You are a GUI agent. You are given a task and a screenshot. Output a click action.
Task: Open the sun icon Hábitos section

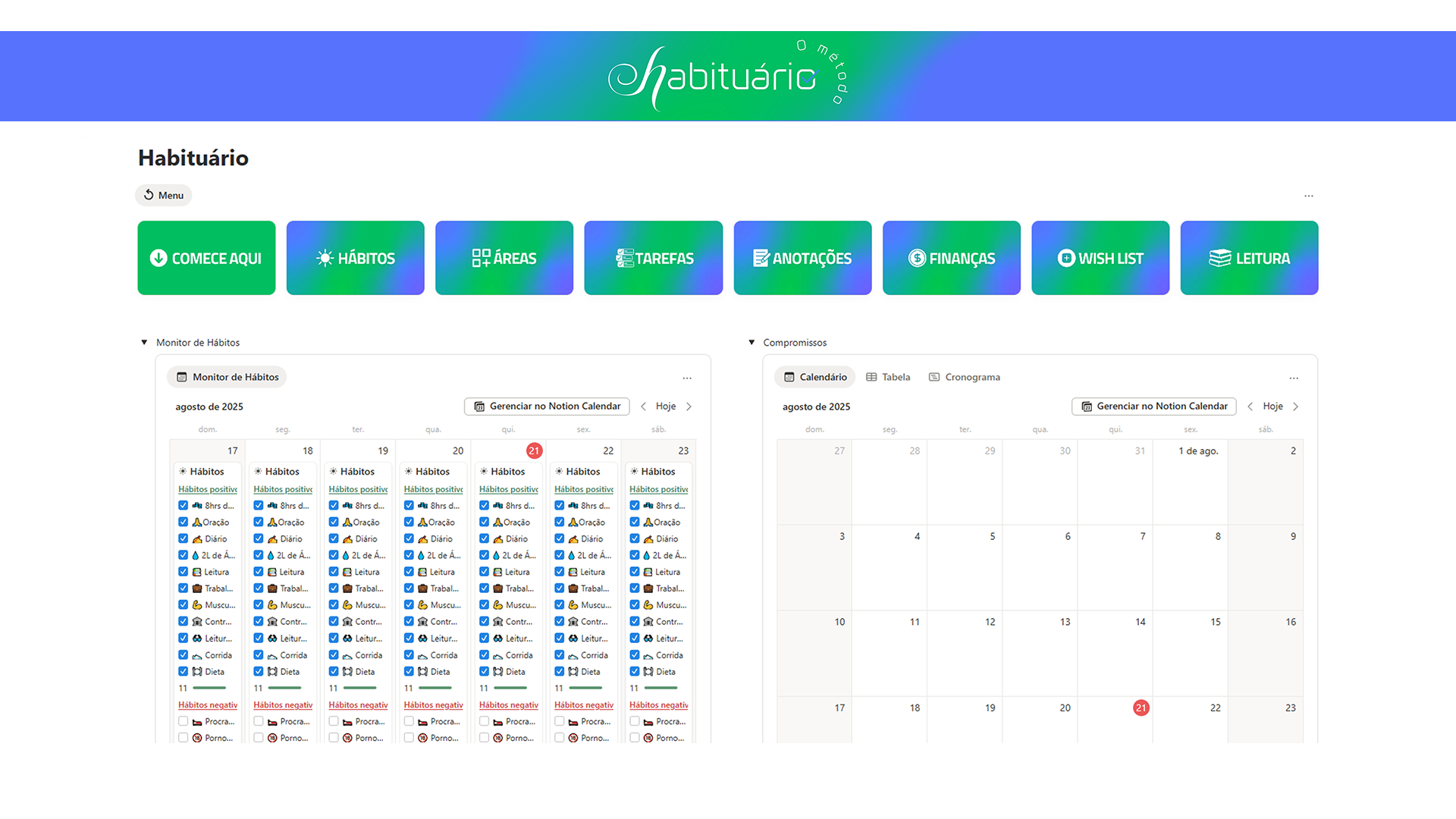(x=325, y=258)
